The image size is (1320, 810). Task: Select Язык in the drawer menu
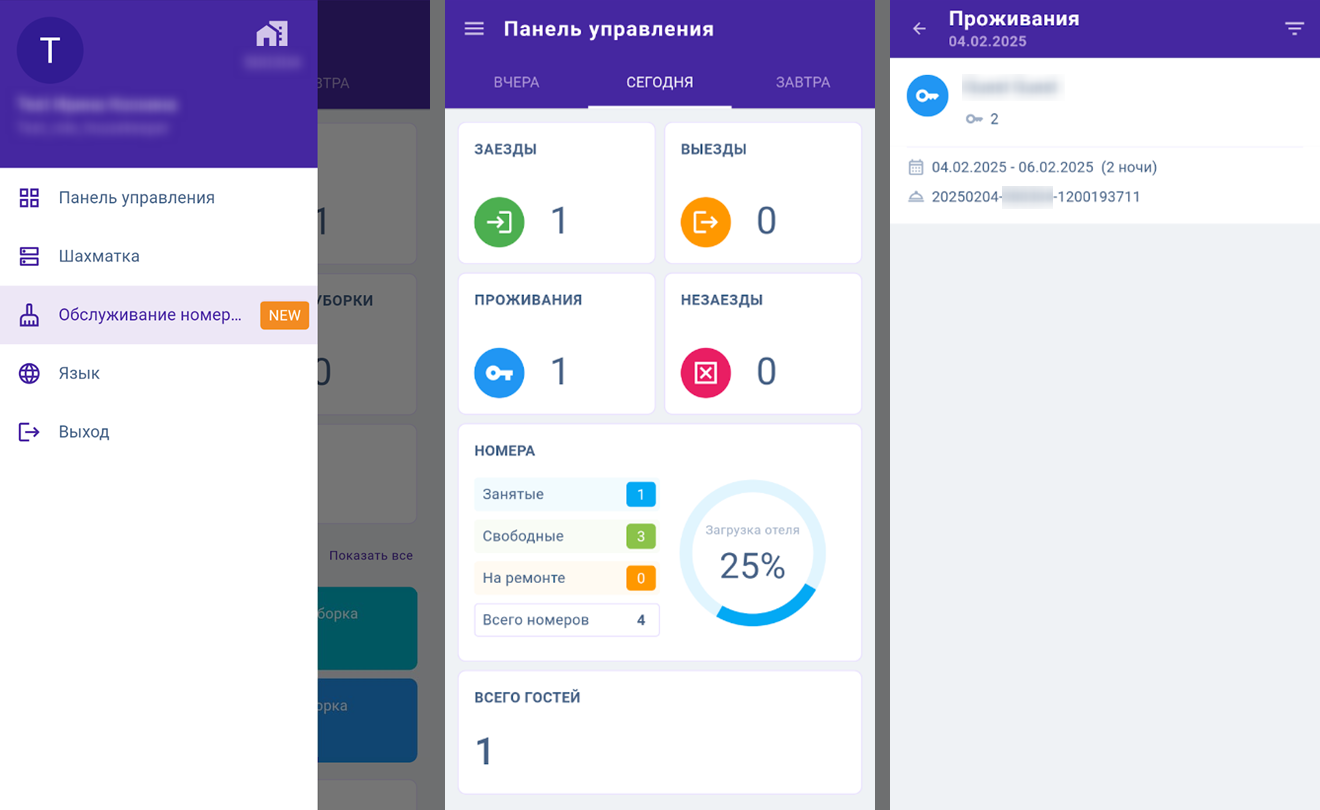click(159, 373)
